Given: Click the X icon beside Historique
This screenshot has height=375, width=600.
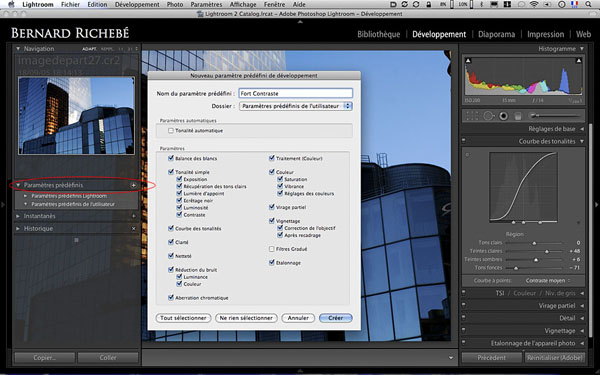Looking at the screenshot, I should [x=134, y=228].
